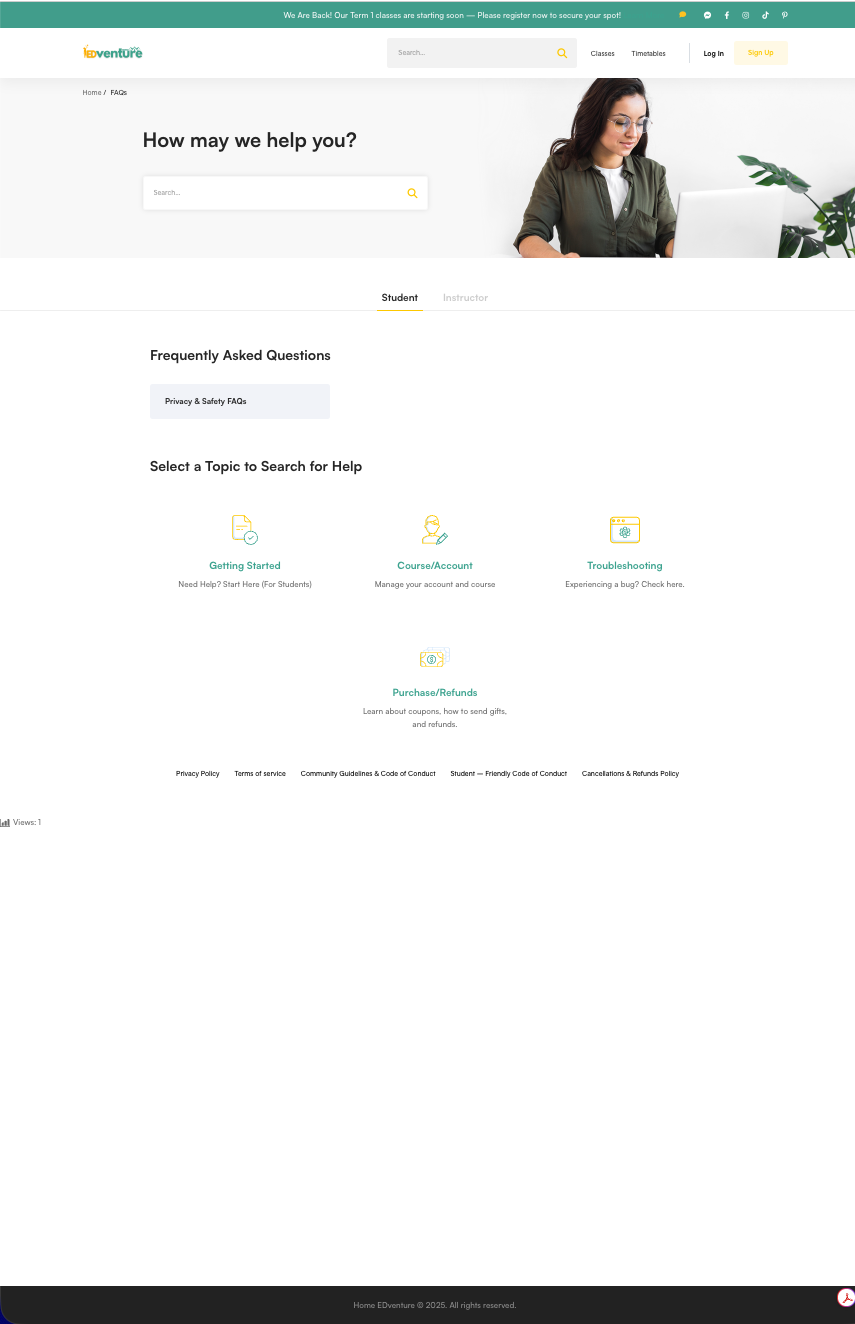Open the TikTok social icon

point(765,15)
